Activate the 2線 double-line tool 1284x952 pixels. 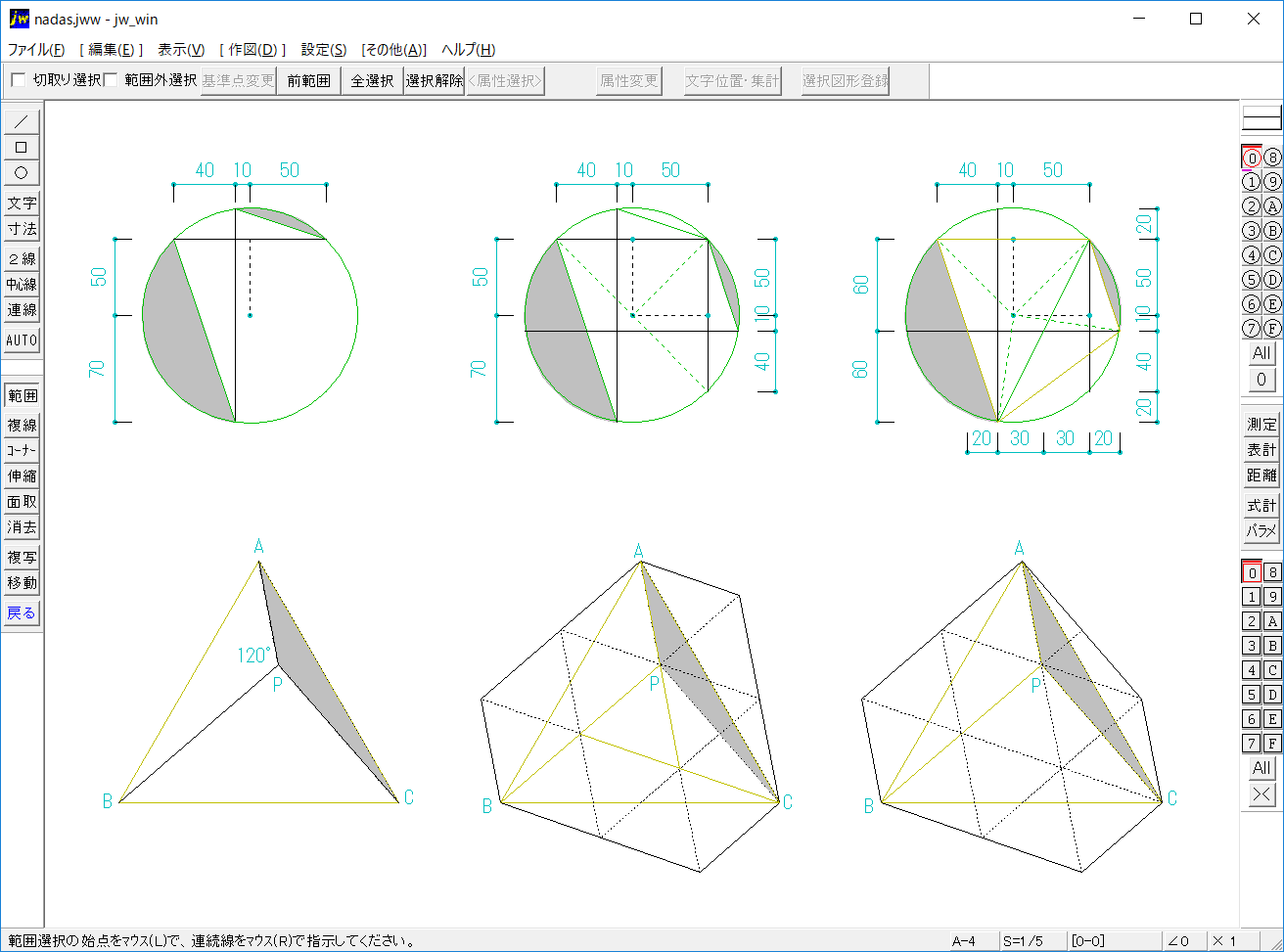(22, 259)
